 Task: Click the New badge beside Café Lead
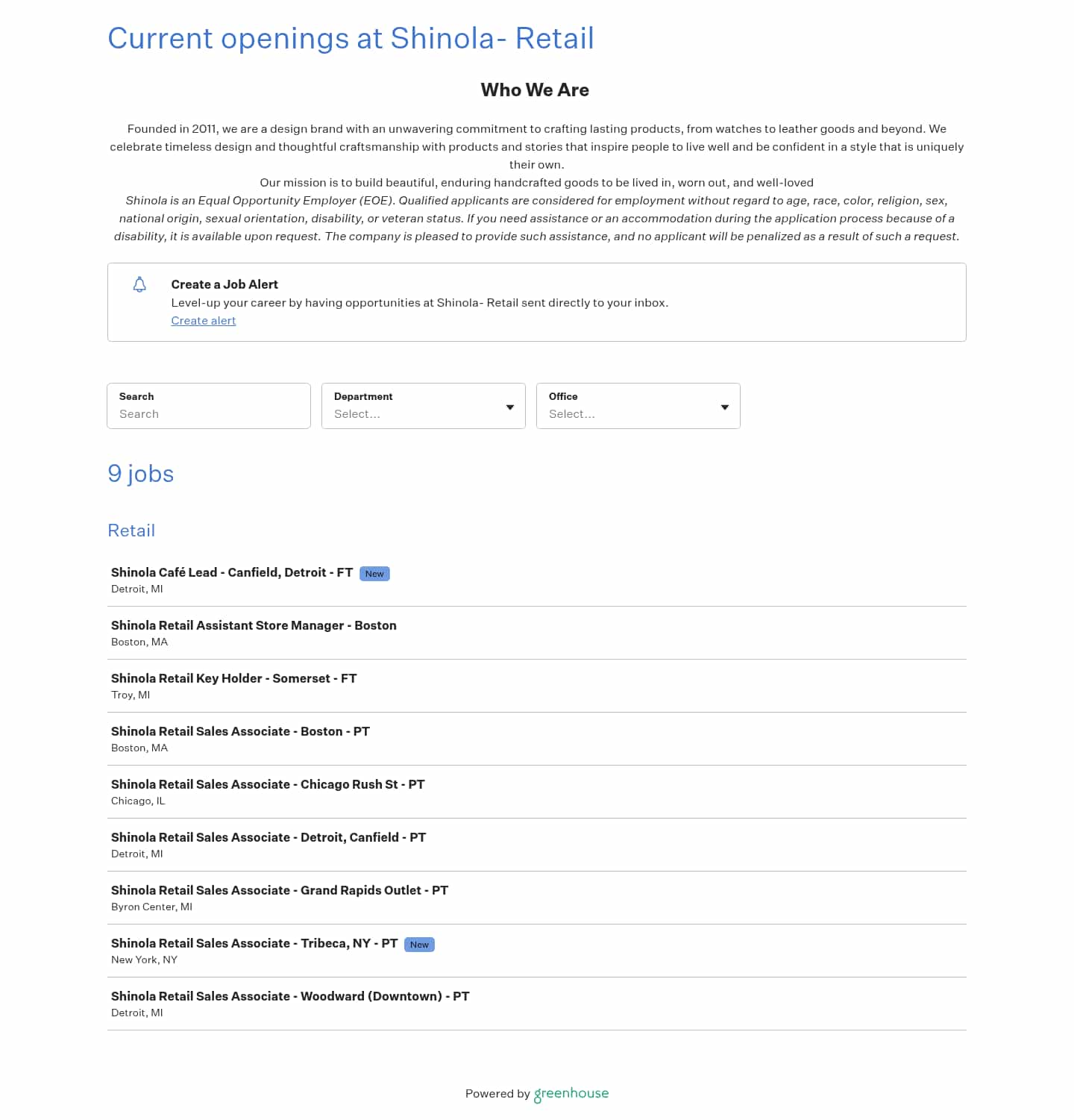374,574
